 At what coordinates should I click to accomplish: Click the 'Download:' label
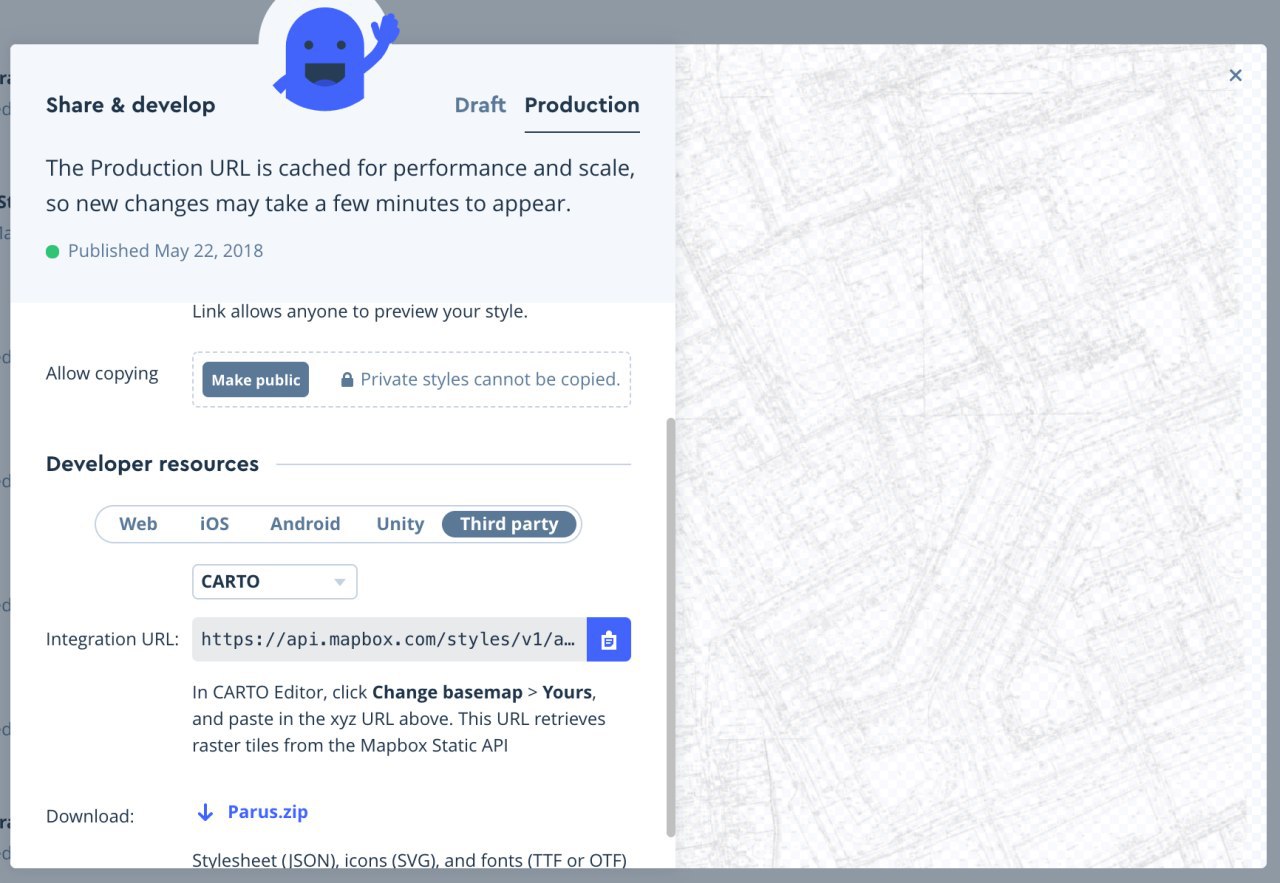click(x=90, y=816)
